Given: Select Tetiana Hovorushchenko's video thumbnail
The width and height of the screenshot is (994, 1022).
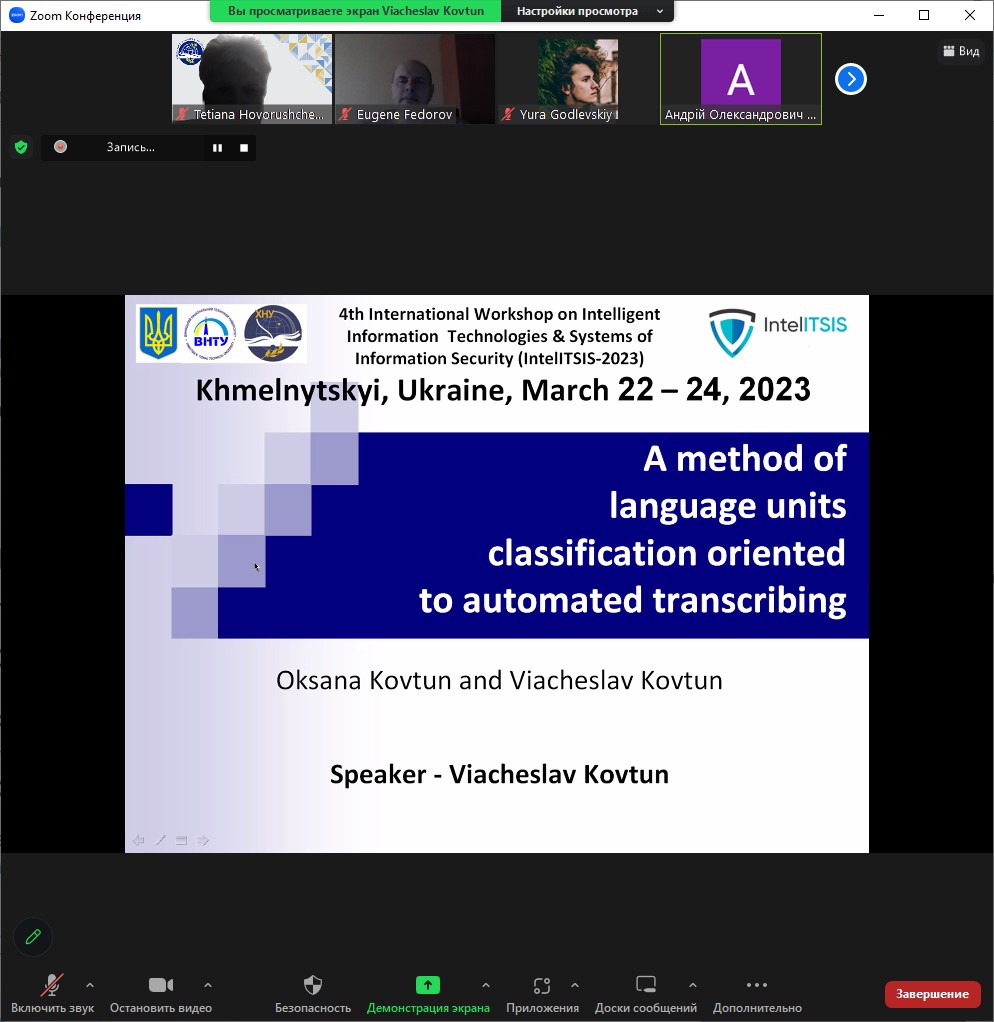Looking at the screenshot, I should (252, 78).
